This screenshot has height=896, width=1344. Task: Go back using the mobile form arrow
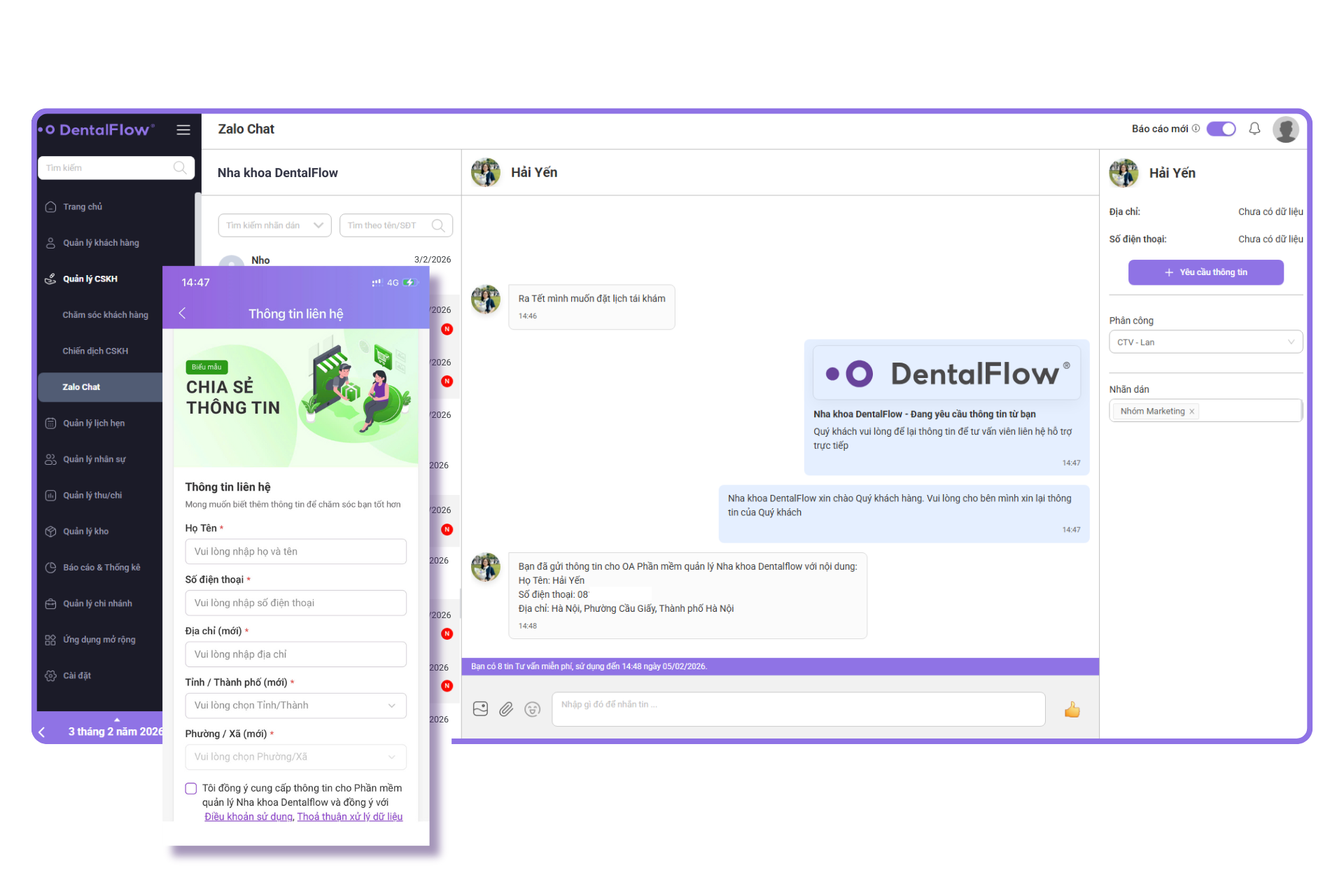(x=182, y=313)
